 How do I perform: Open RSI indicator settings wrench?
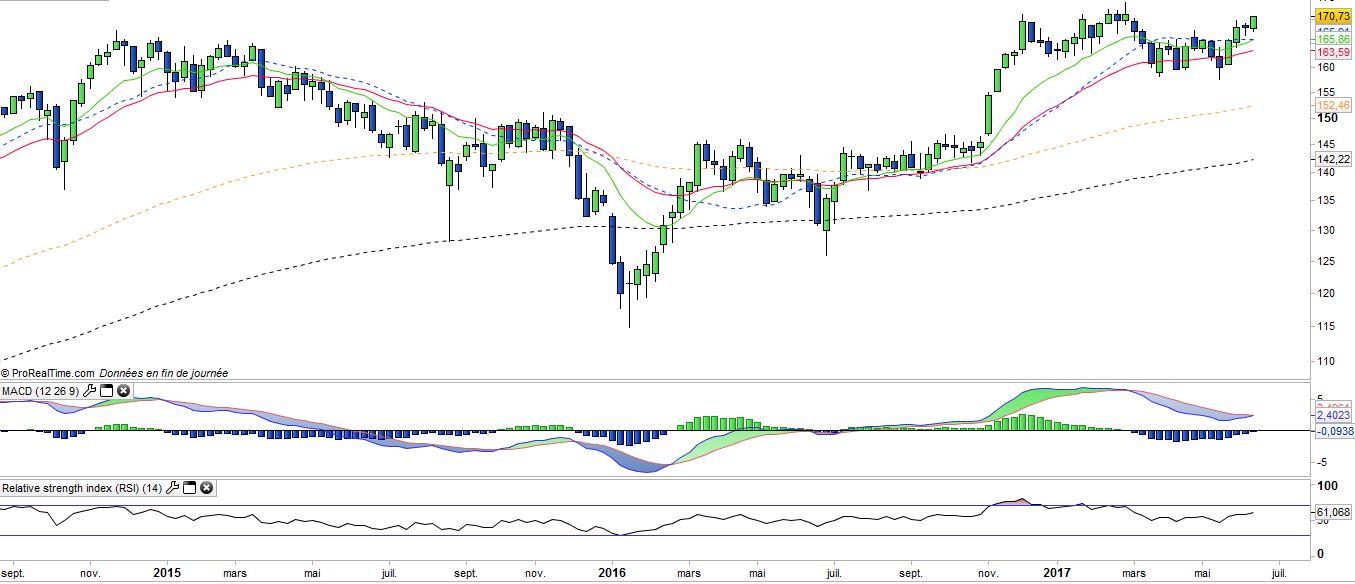click(172, 488)
